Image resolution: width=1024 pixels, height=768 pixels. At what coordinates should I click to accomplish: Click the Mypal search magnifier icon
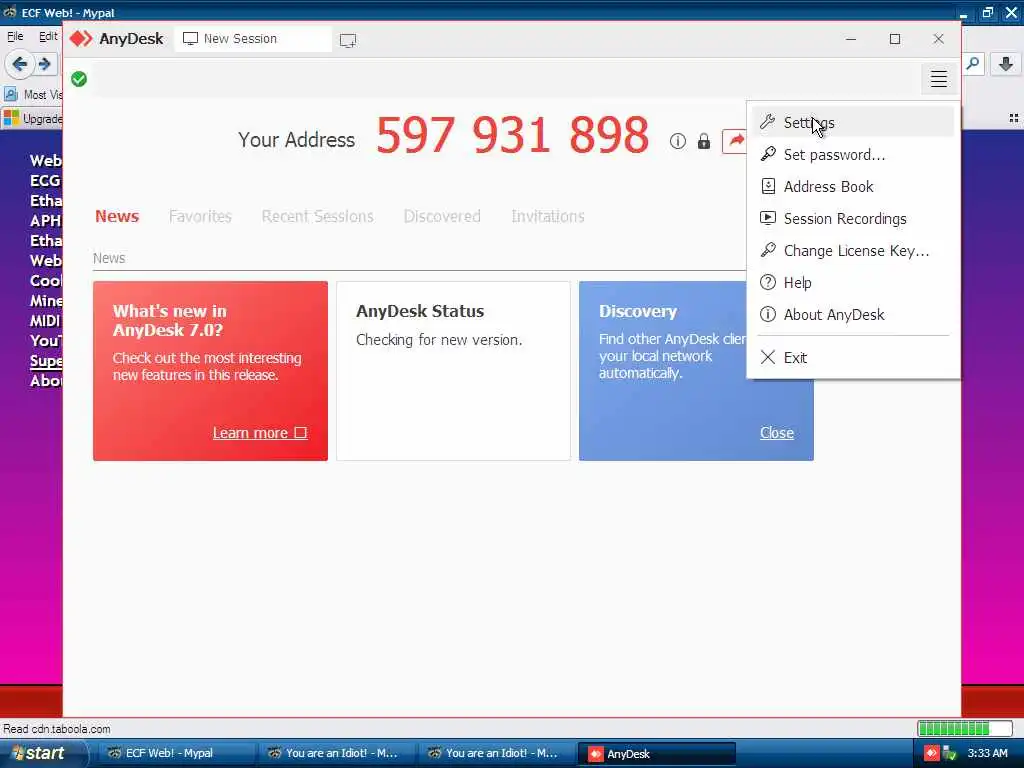pos(973,64)
